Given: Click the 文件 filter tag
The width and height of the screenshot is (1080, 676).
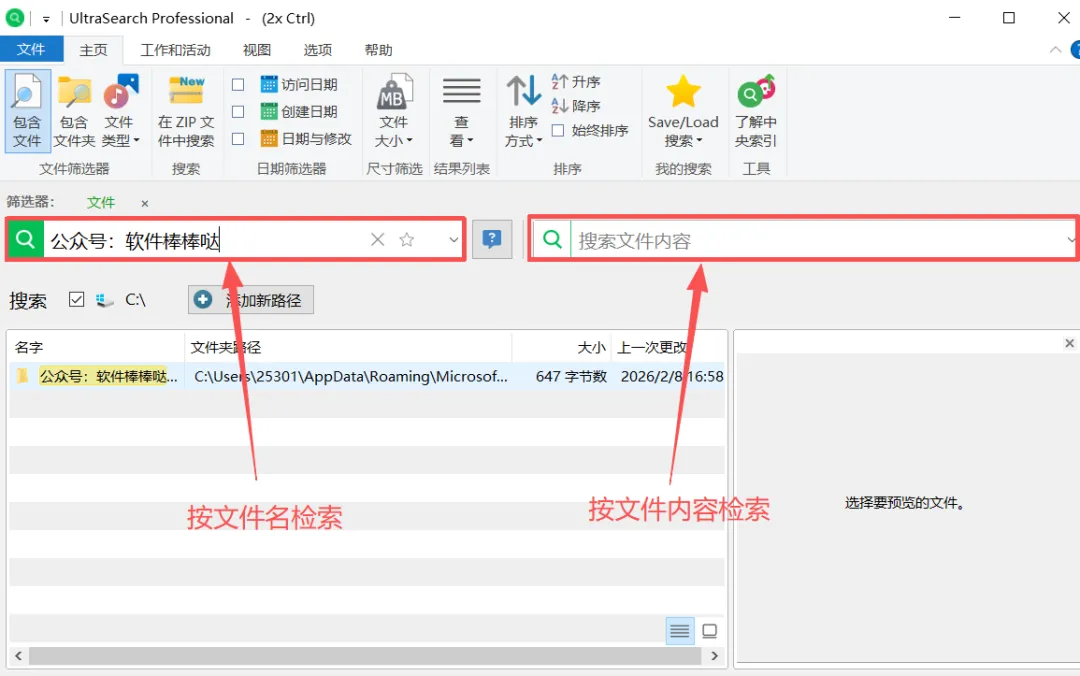Looking at the screenshot, I should click(101, 203).
